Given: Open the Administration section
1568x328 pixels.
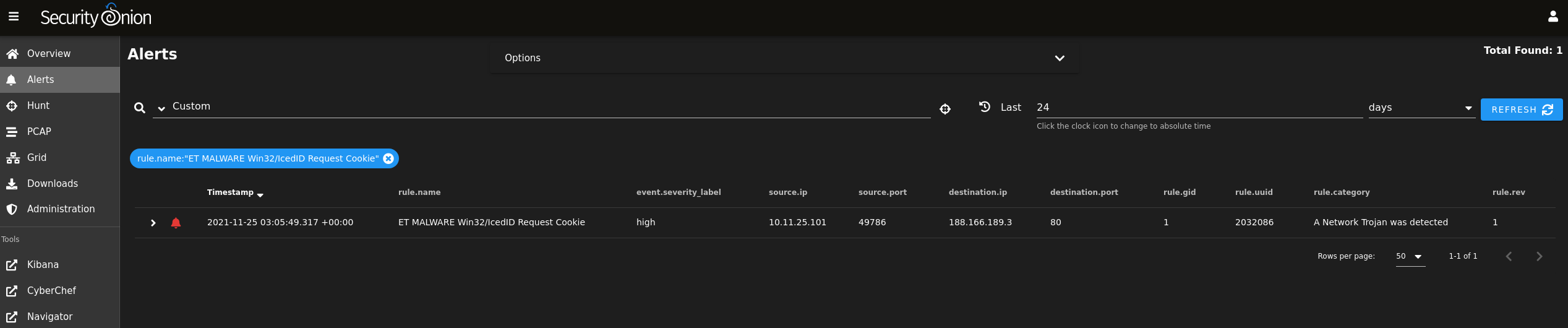Looking at the screenshot, I should (59, 209).
